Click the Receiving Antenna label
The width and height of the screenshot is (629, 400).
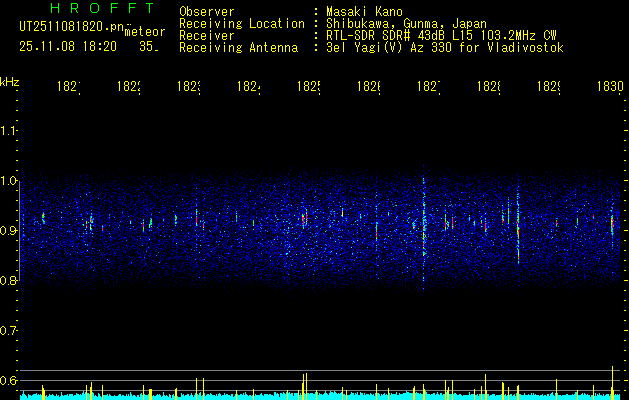[238, 48]
